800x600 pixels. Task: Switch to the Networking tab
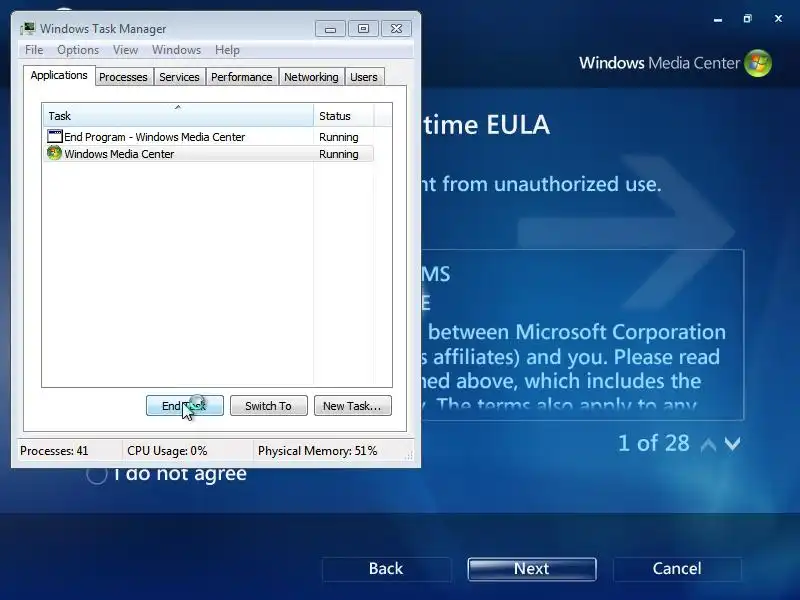(311, 77)
